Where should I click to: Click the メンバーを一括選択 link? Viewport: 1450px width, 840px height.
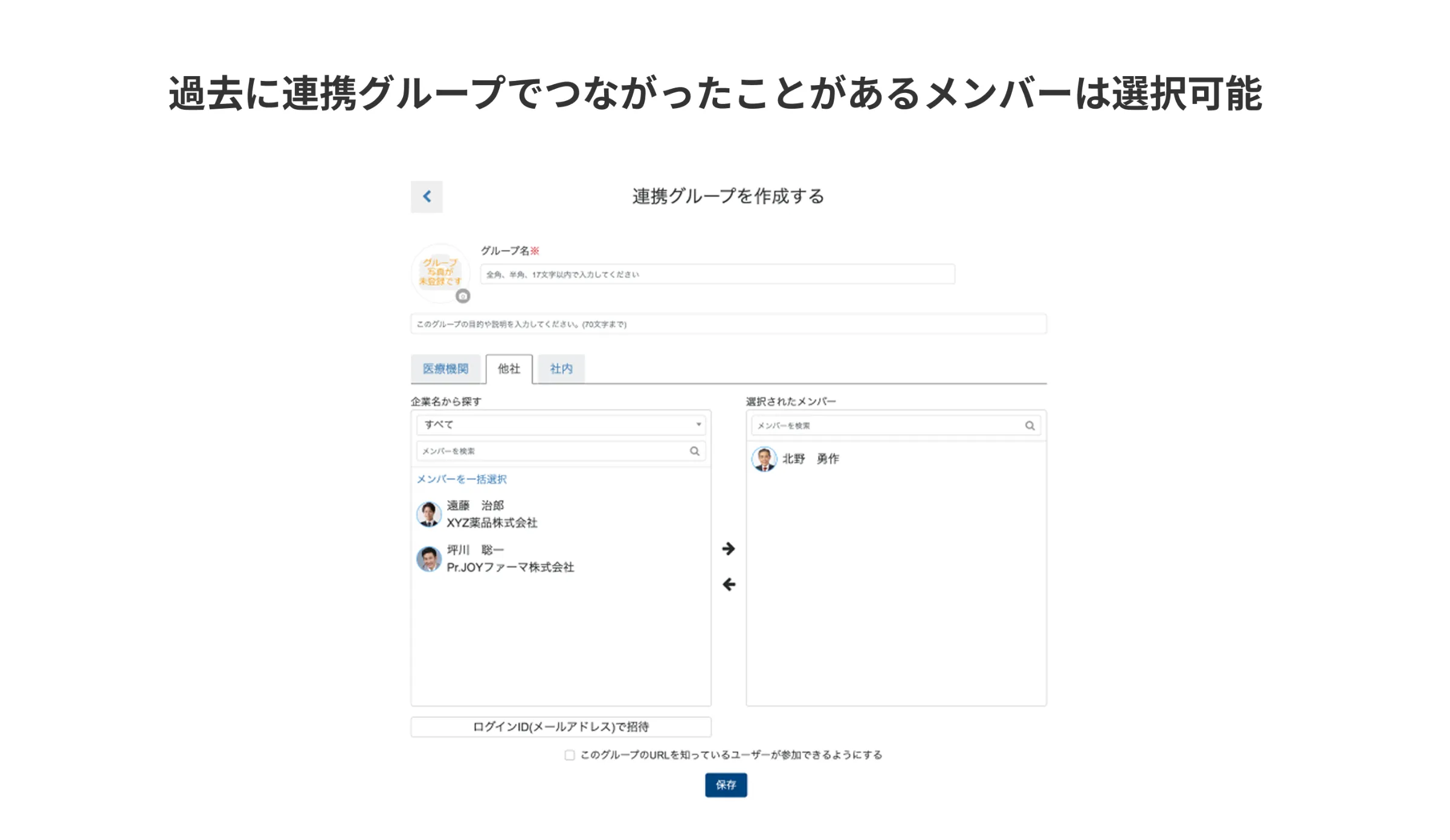[x=462, y=479]
